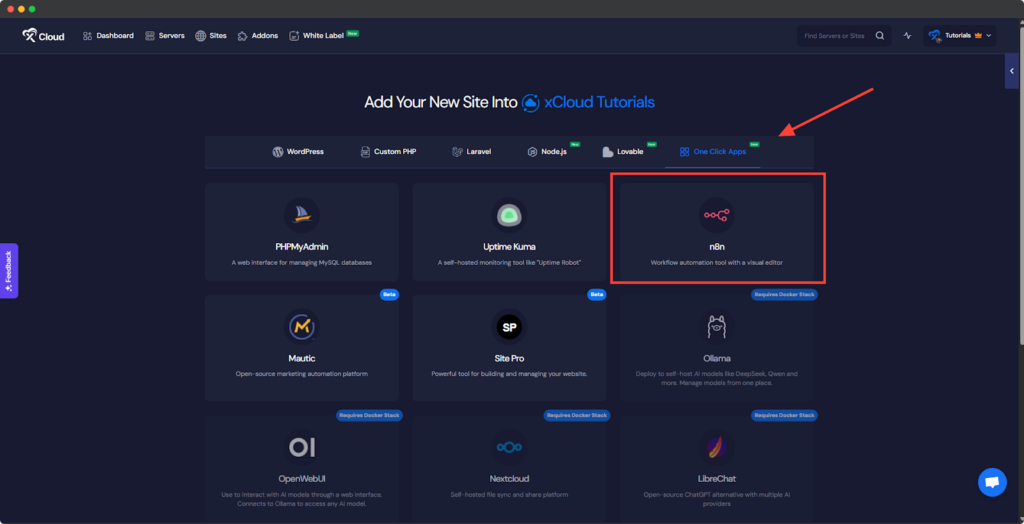Click the activity pulse icon in header

907,36
